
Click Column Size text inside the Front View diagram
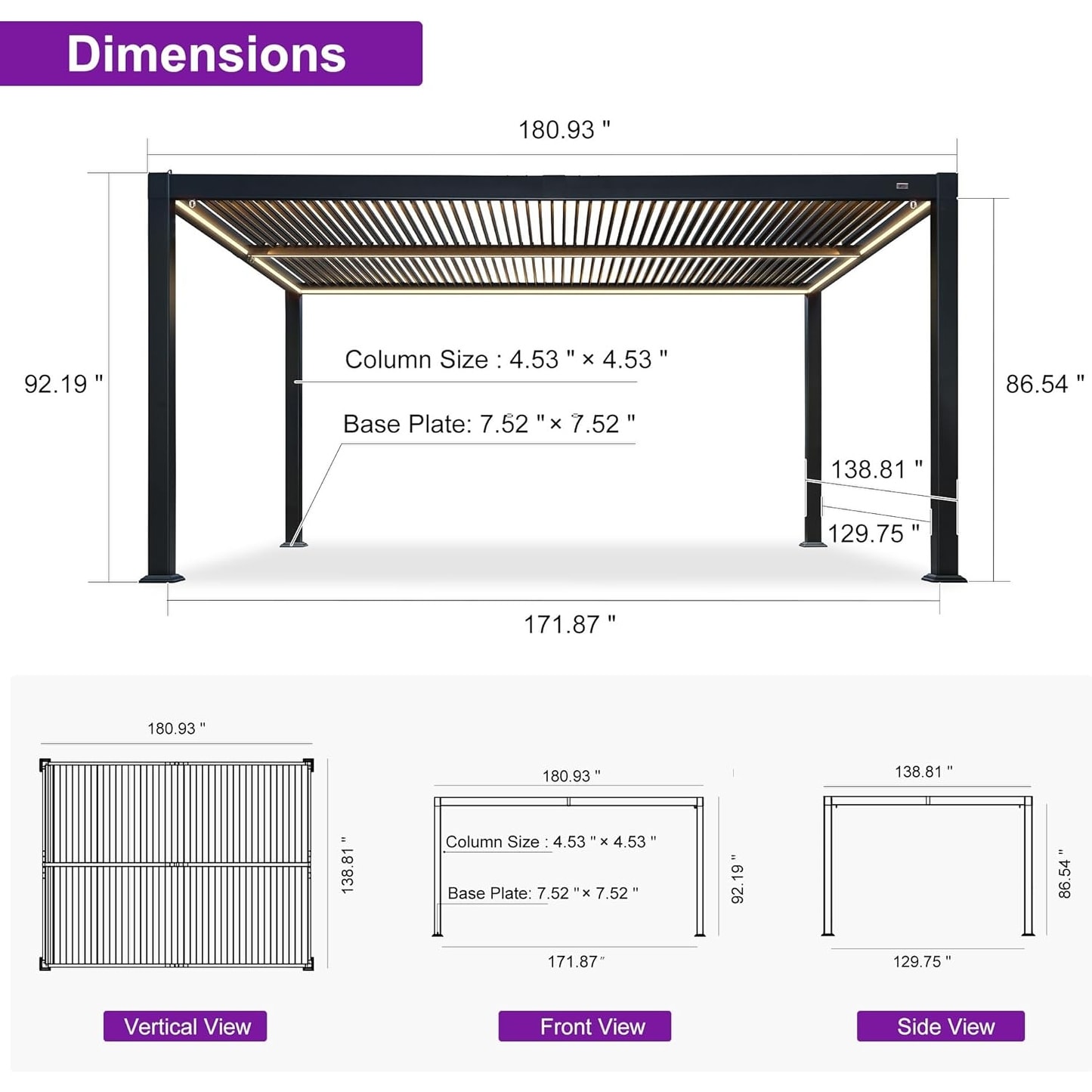coord(551,842)
